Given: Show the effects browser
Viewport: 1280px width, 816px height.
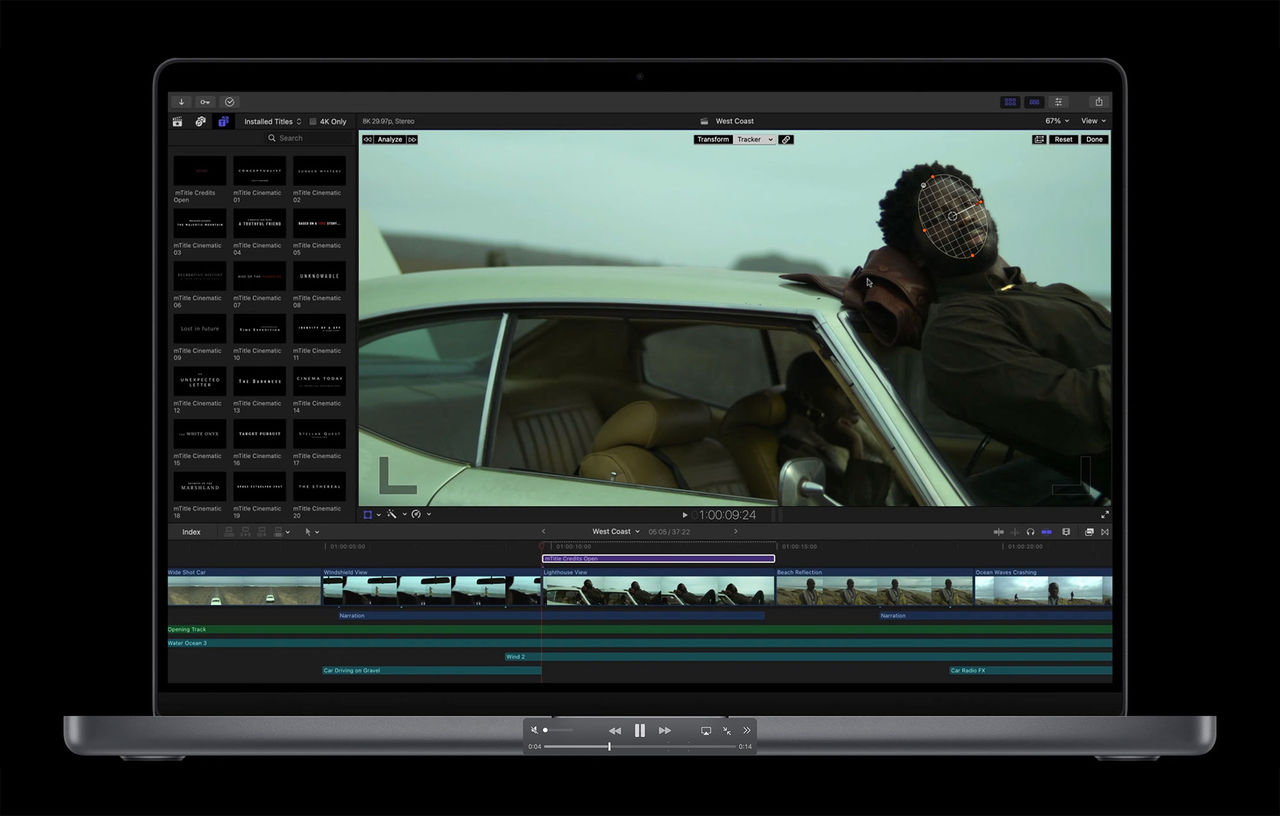Looking at the screenshot, I should [1089, 532].
